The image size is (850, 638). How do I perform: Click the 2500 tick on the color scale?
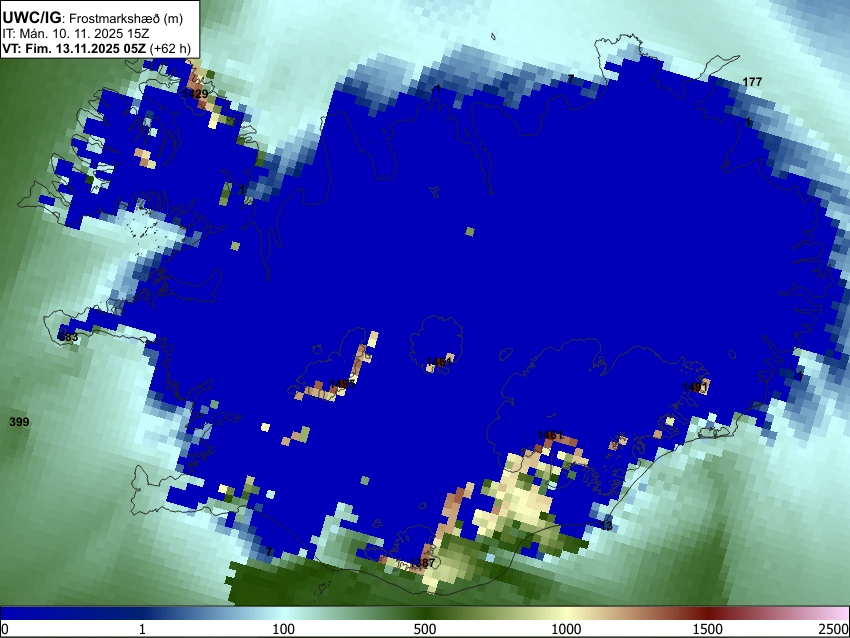click(834, 629)
